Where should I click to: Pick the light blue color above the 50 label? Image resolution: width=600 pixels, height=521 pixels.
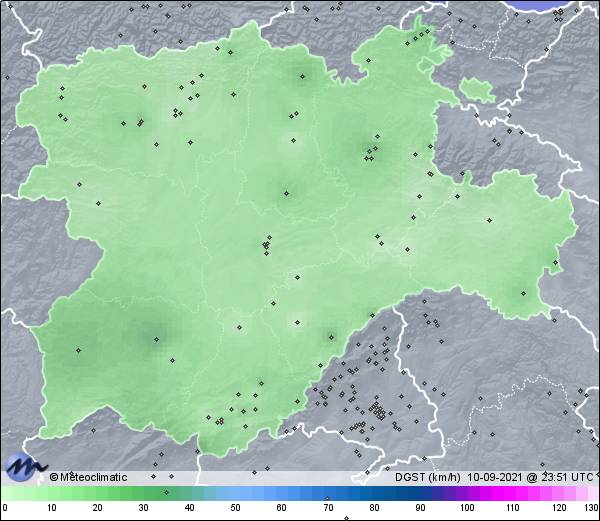point(235,493)
